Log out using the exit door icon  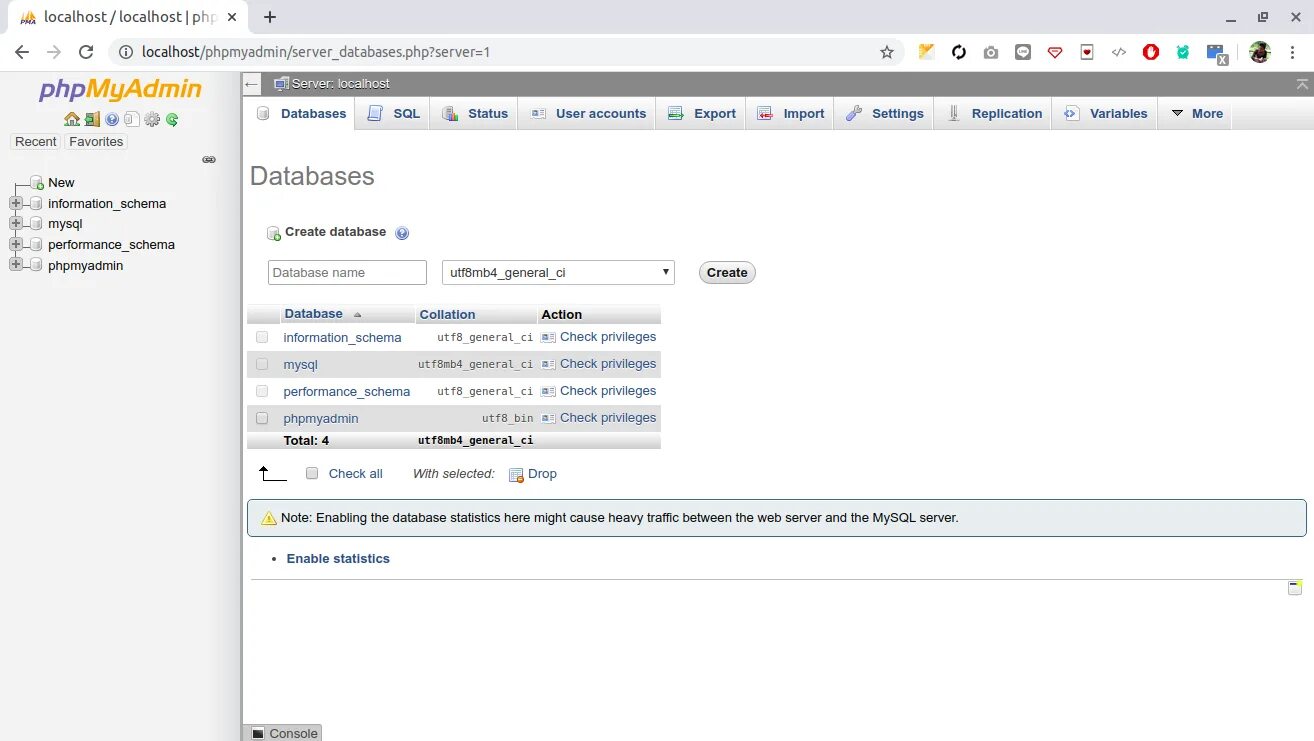point(92,119)
